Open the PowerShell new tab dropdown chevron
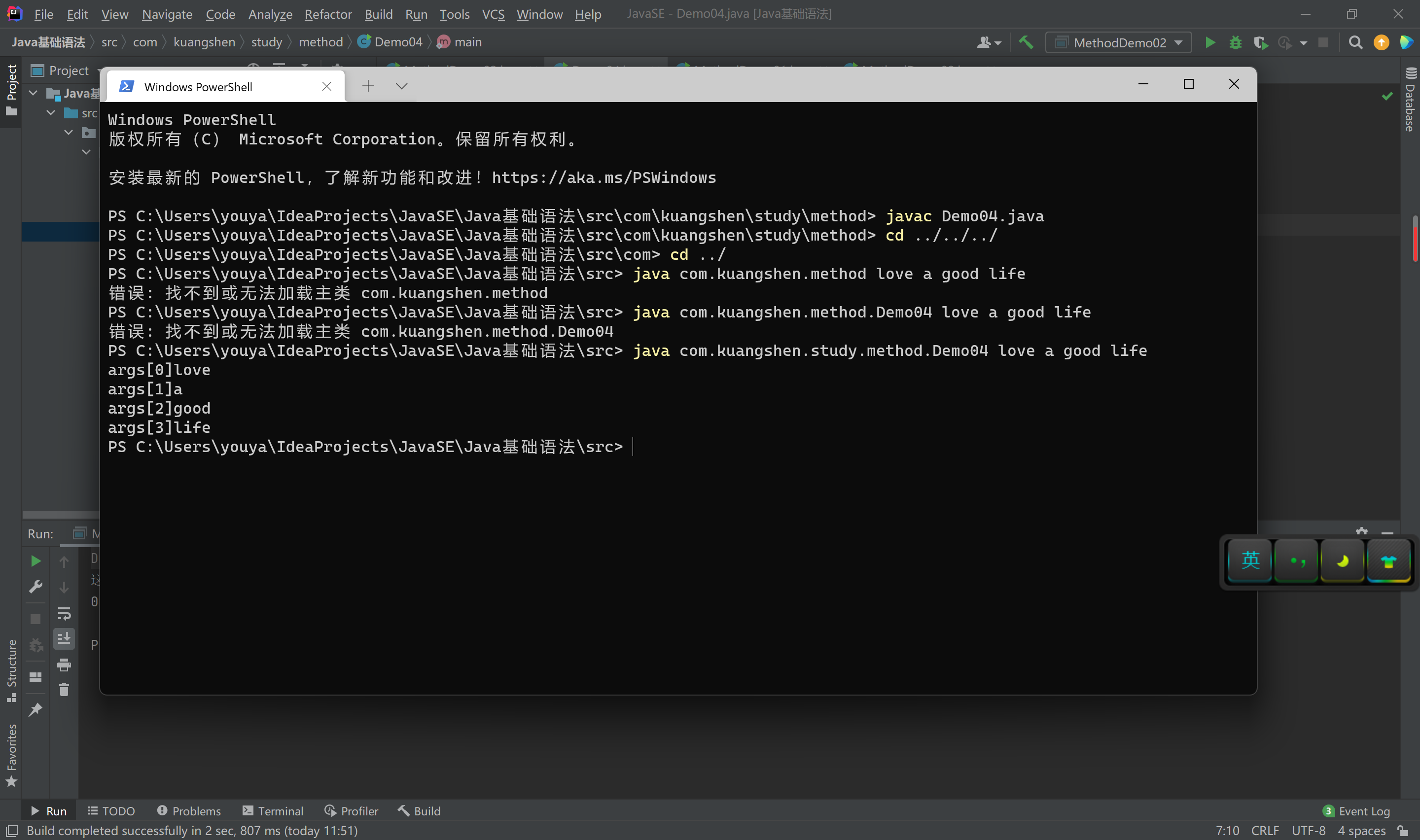The width and height of the screenshot is (1420, 840). tap(401, 86)
